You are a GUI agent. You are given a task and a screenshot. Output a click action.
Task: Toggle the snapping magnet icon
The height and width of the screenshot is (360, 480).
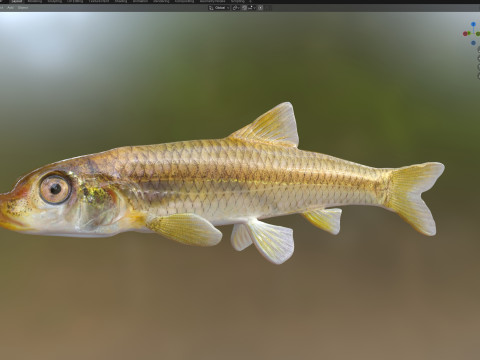[244, 8]
